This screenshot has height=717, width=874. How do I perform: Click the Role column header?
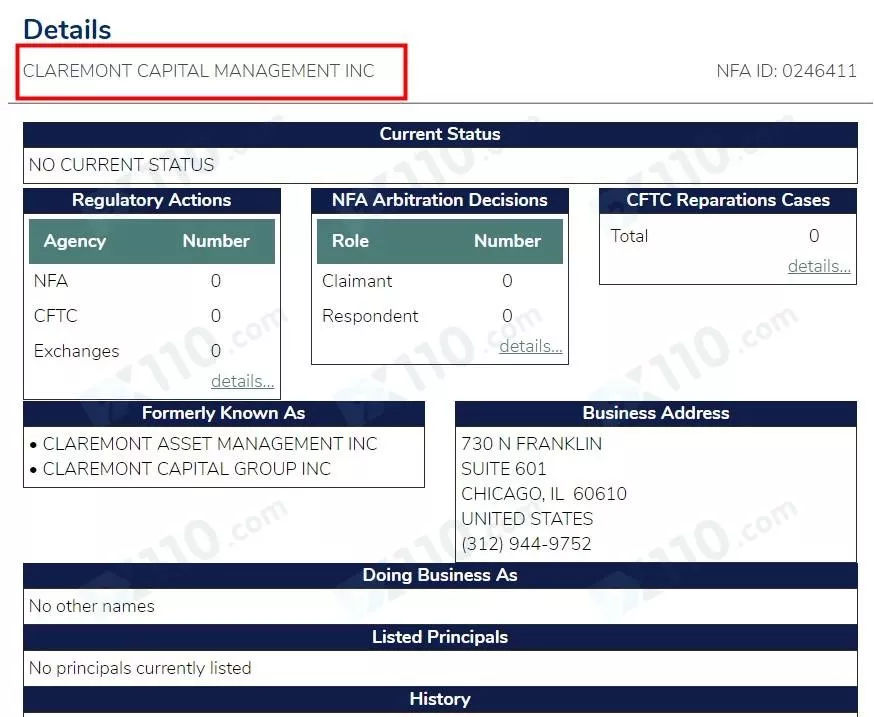click(350, 241)
